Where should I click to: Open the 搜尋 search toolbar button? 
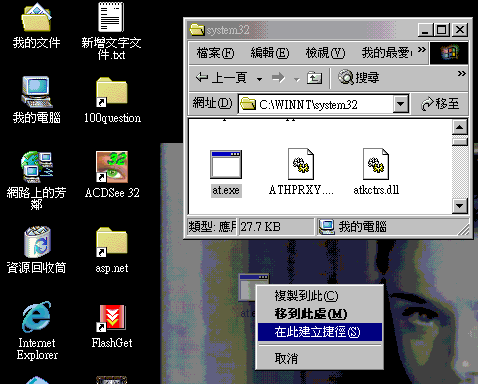tap(359, 77)
